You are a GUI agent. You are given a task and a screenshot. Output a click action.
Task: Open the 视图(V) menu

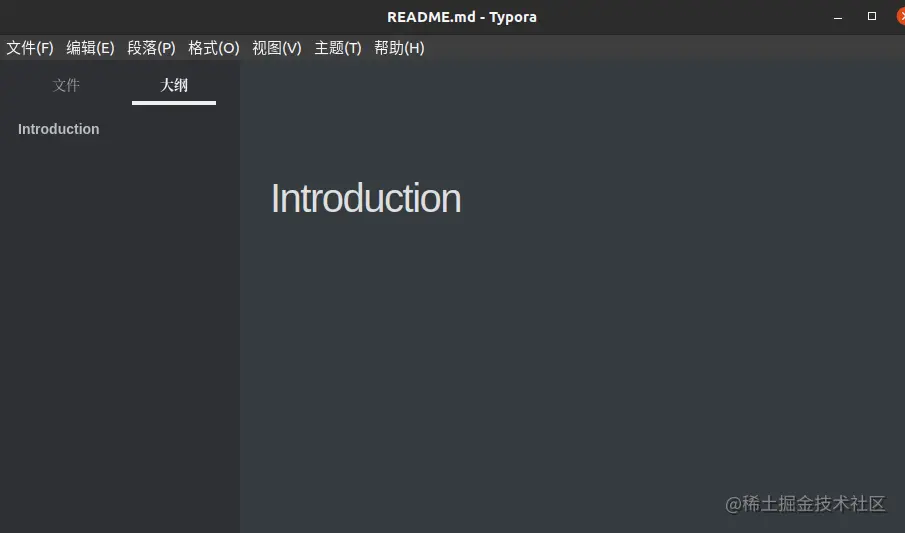(277, 48)
